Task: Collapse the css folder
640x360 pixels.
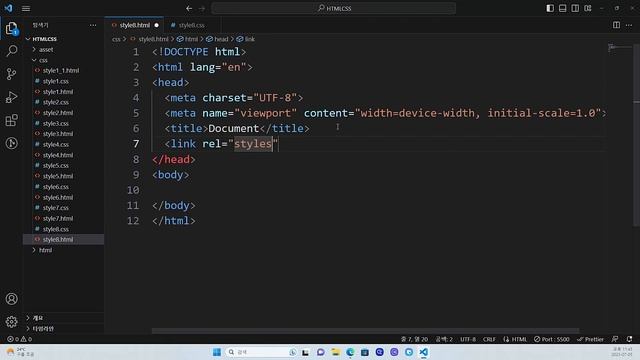Action: click(63, 60)
